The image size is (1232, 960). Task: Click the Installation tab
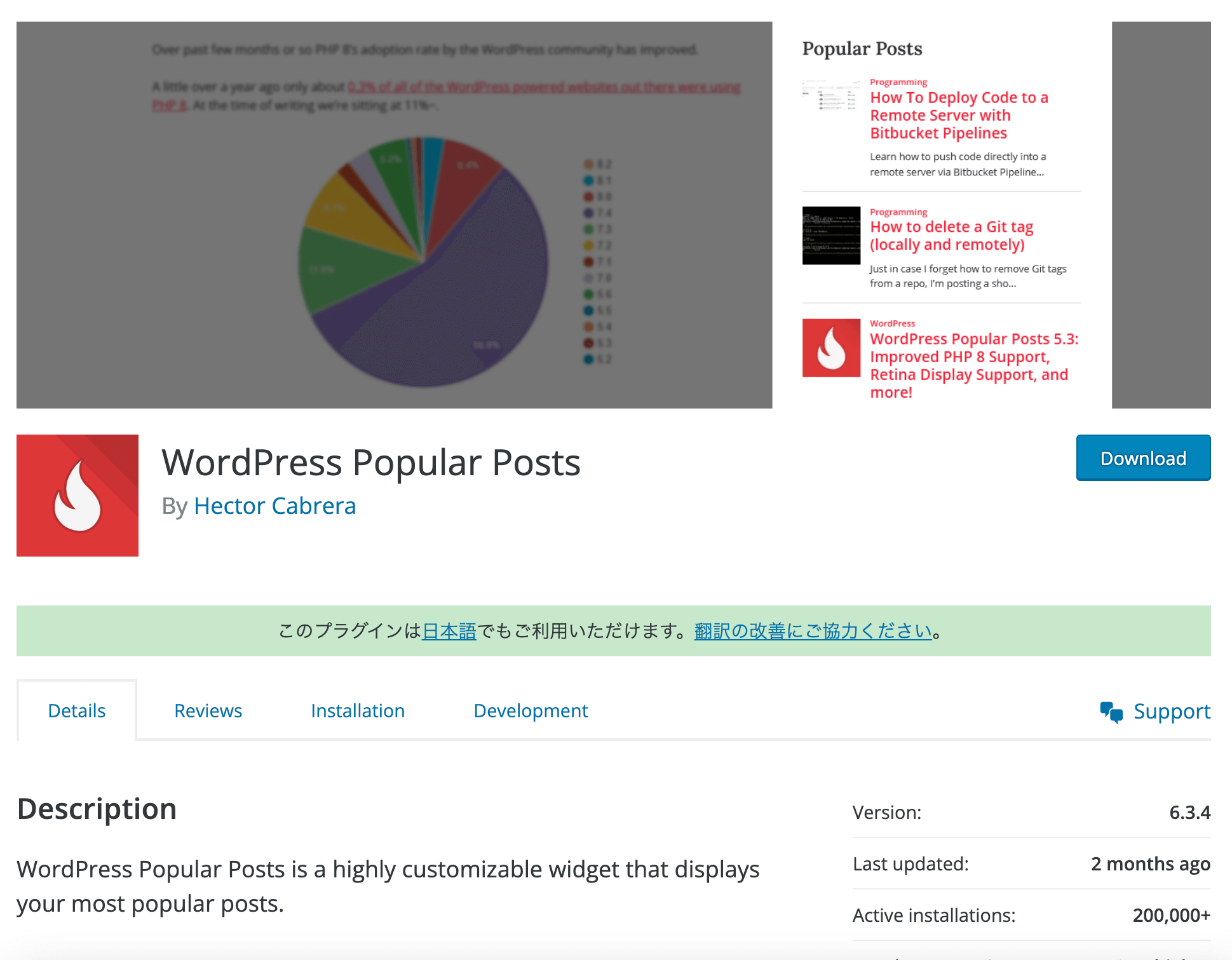(x=357, y=710)
